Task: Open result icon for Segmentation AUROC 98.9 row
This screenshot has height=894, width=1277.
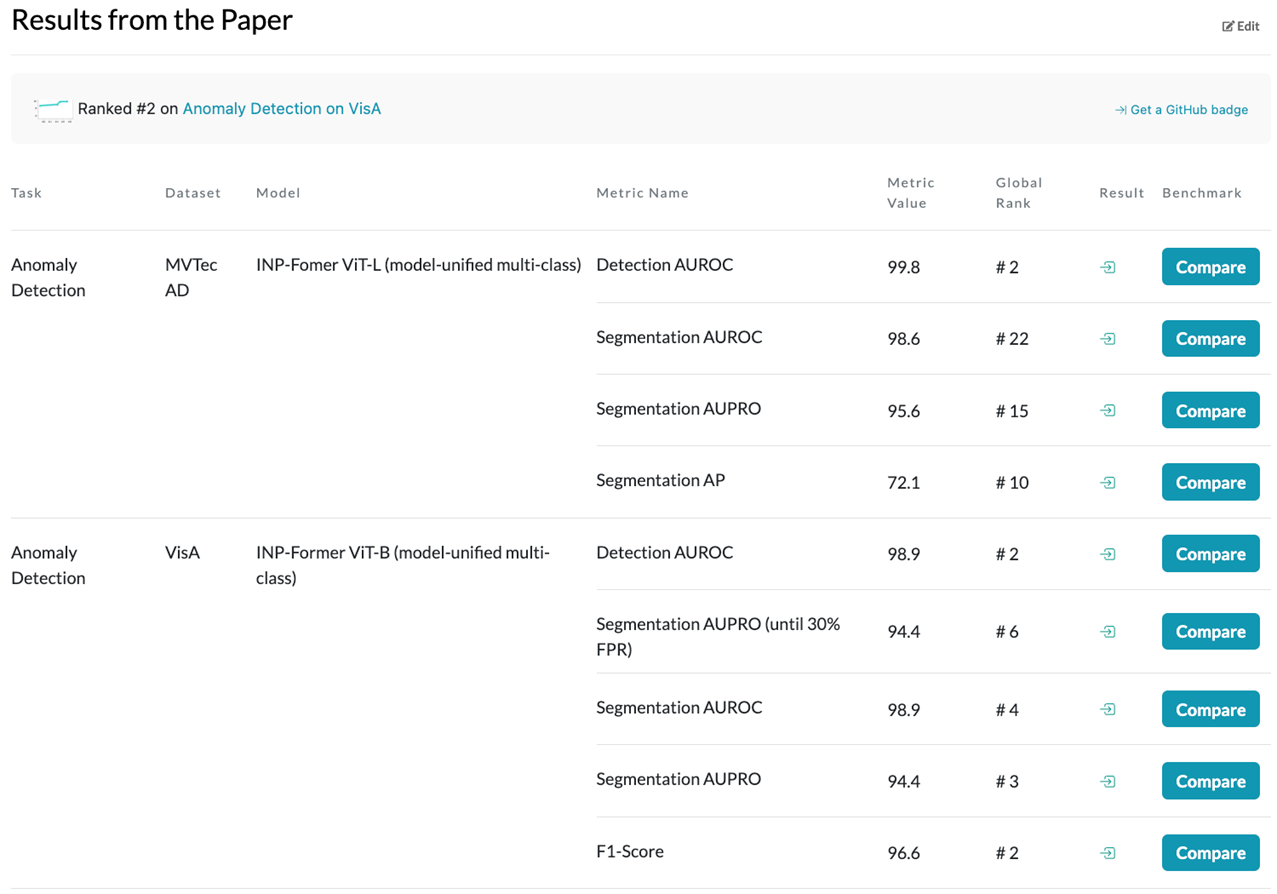Action: pyautogui.click(x=1107, y=710)
